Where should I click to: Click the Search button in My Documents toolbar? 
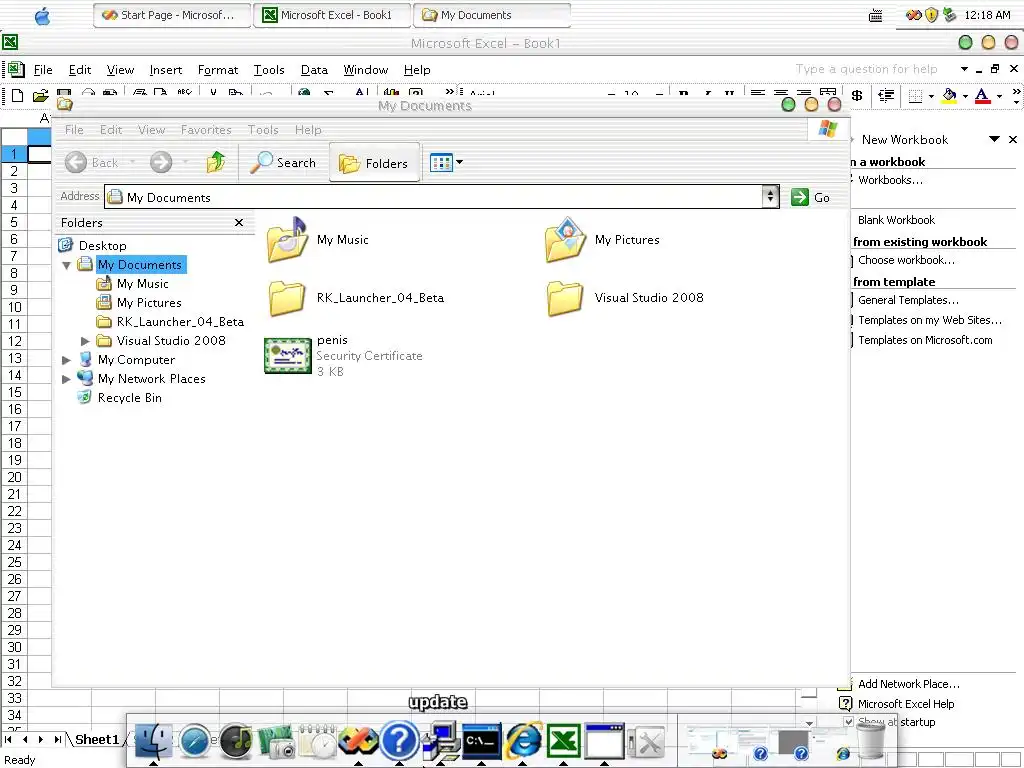click(283, 163)
